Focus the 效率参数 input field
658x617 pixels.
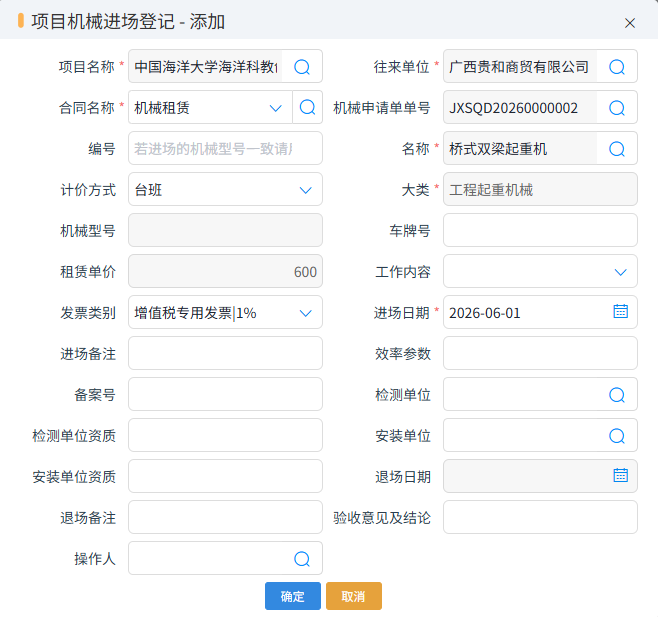pyautogui.click(x=540, y=353)
